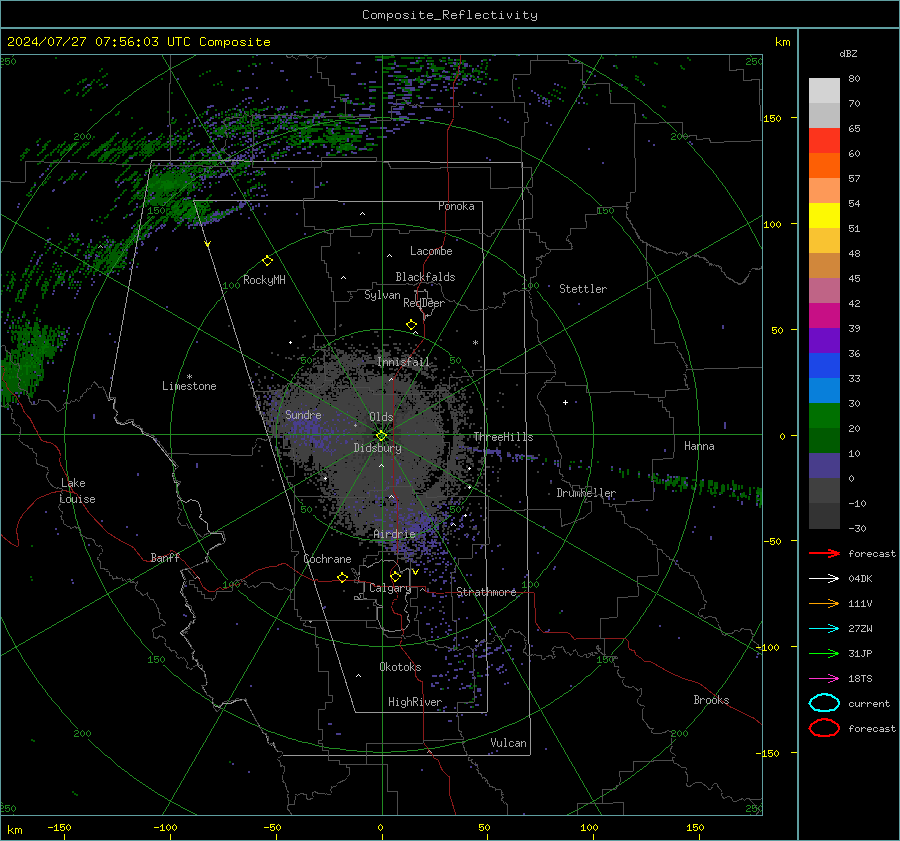
Task: Click the Blackfalds city label
Action: [x=425, y=277]
